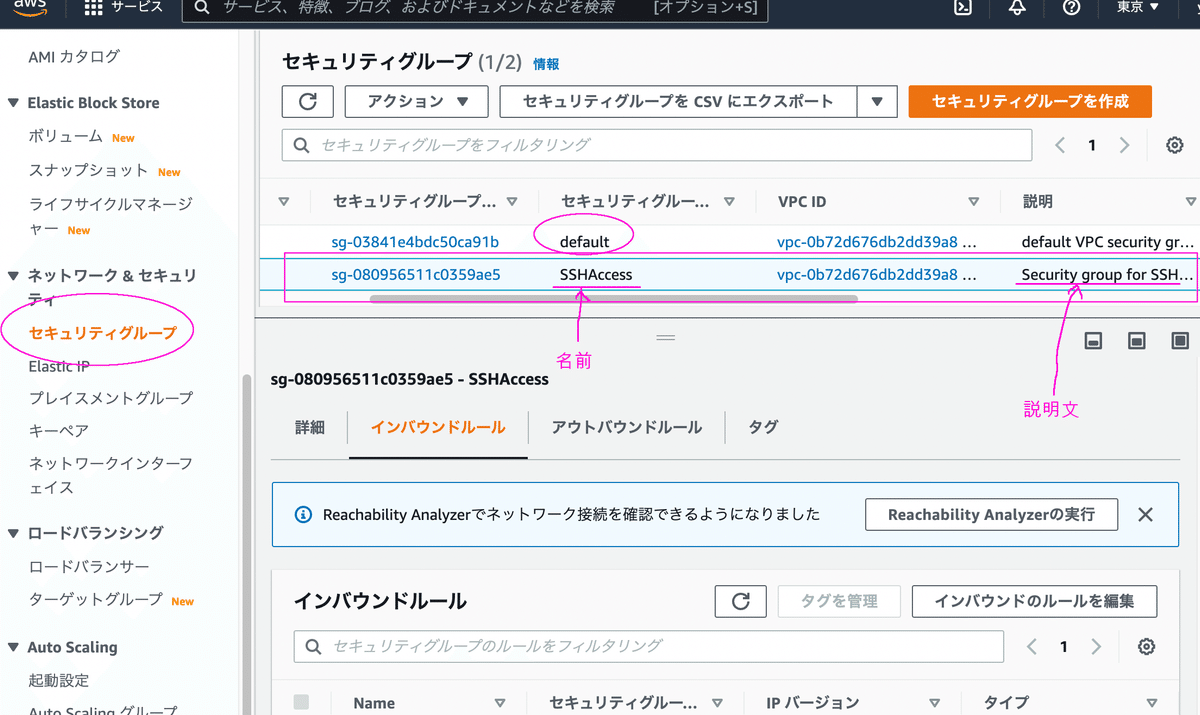The width and height of the screenshot is (1200, 715).
Task: Go to previous page of inbound rules
Action: click(1032, 647)
